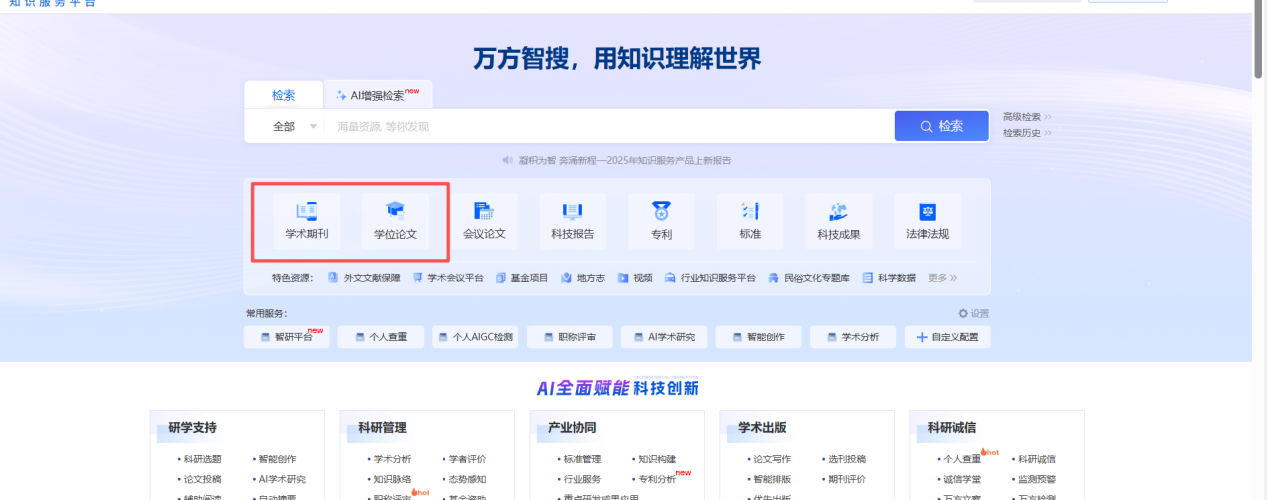
Task: Open 学术分析 under 科研管理
Action: point(392,459)
